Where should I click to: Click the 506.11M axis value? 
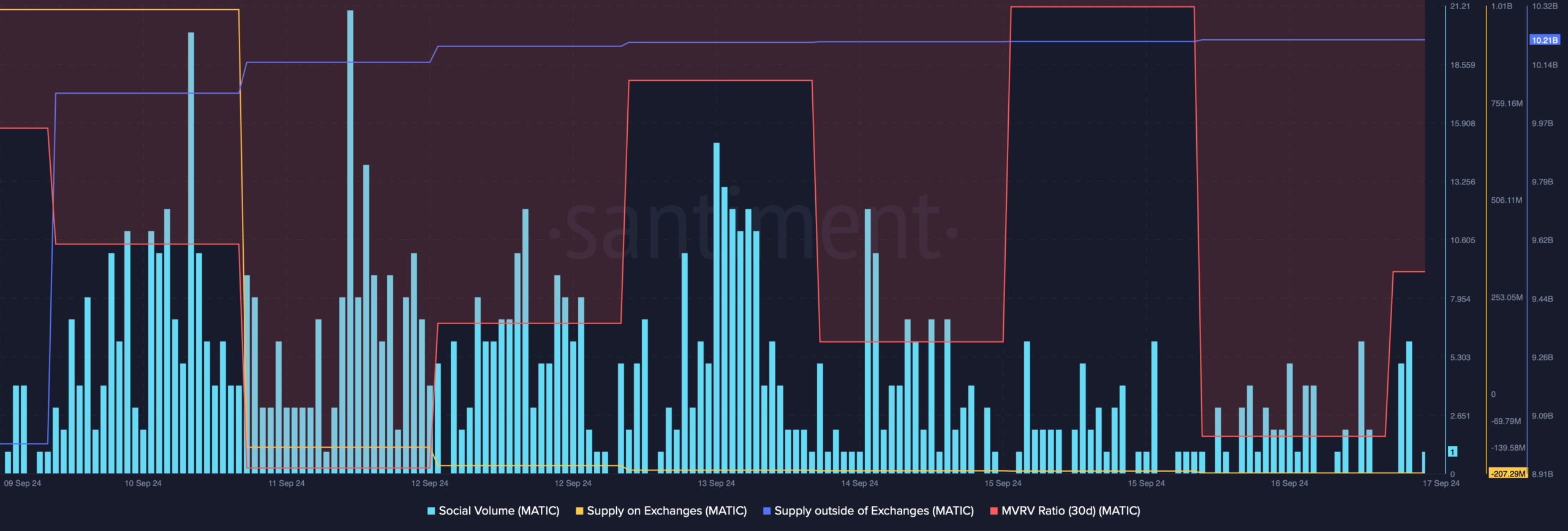(x=1507, y=200)
